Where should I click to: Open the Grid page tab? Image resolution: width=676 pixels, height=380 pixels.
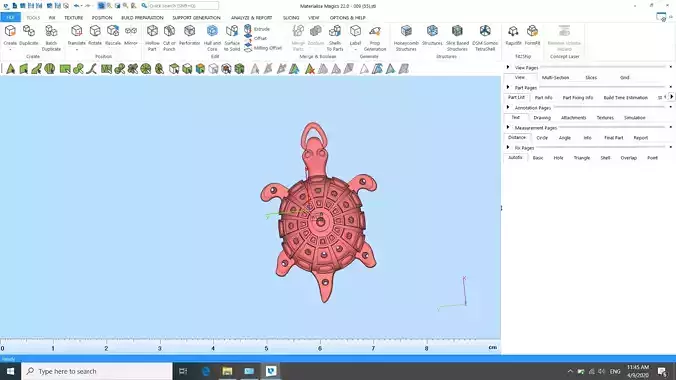(625, 78)
